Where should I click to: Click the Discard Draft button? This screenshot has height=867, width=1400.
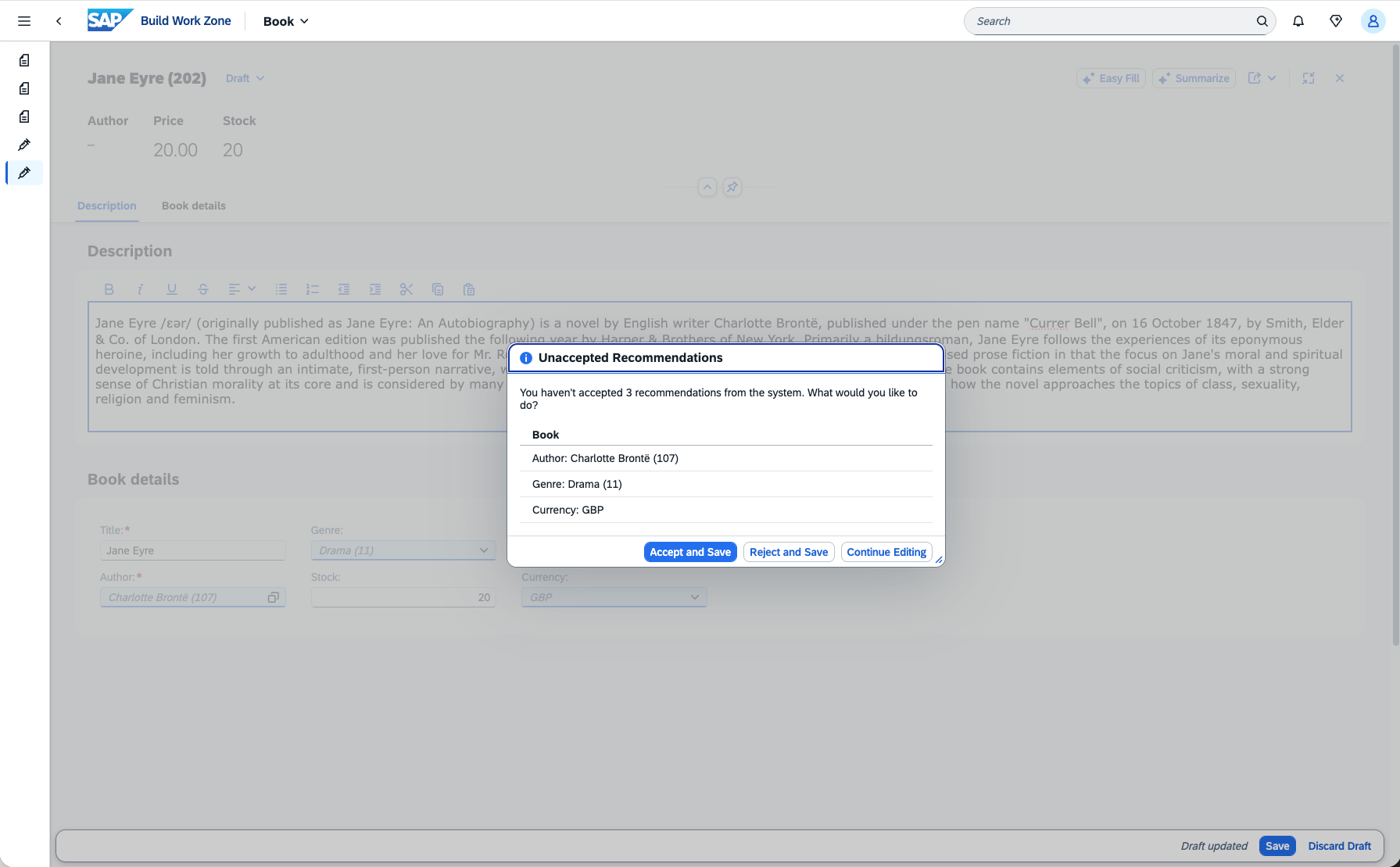1340,846
